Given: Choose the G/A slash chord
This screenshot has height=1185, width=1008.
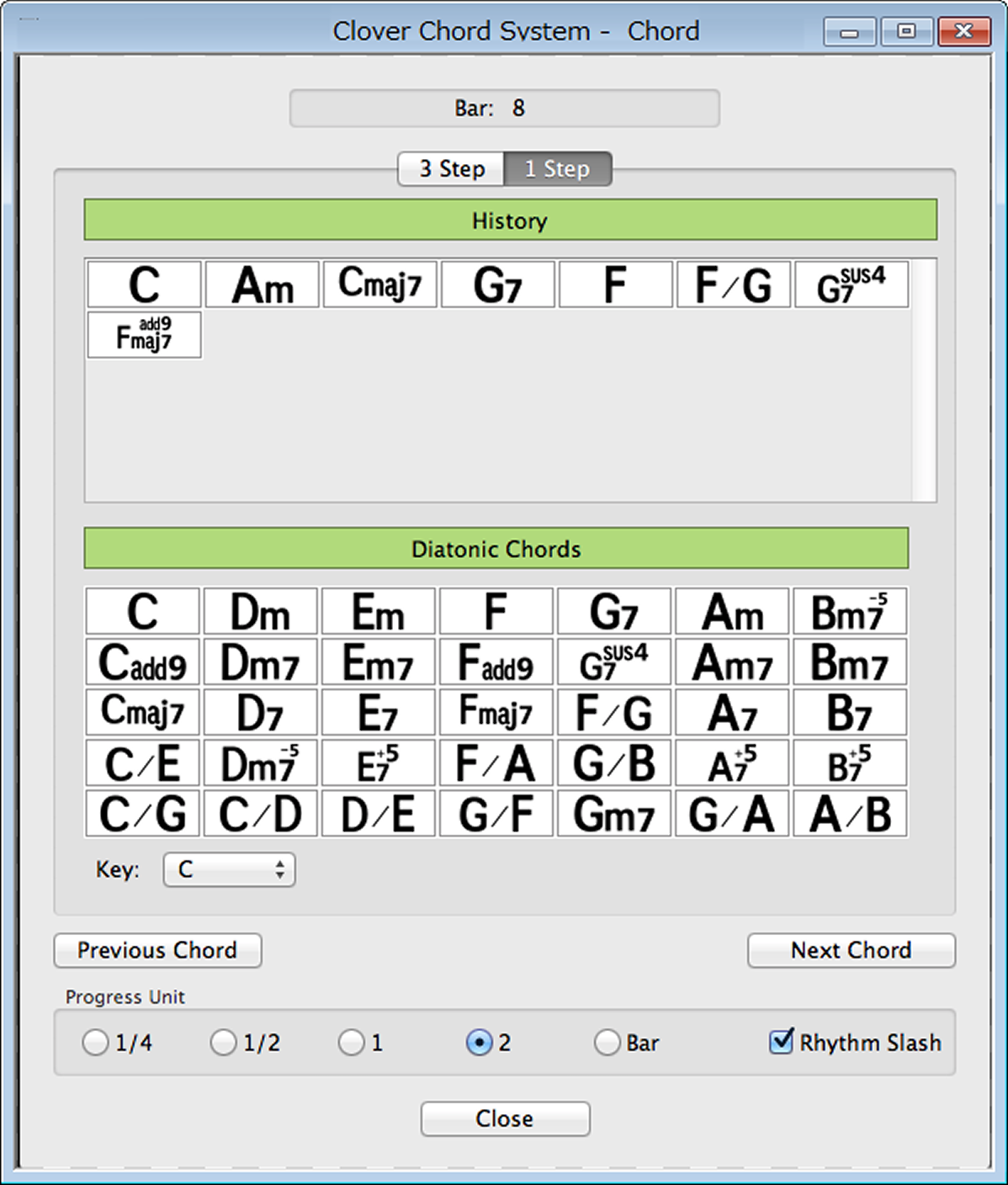Looking at the screenshot, I should point(732,813).
